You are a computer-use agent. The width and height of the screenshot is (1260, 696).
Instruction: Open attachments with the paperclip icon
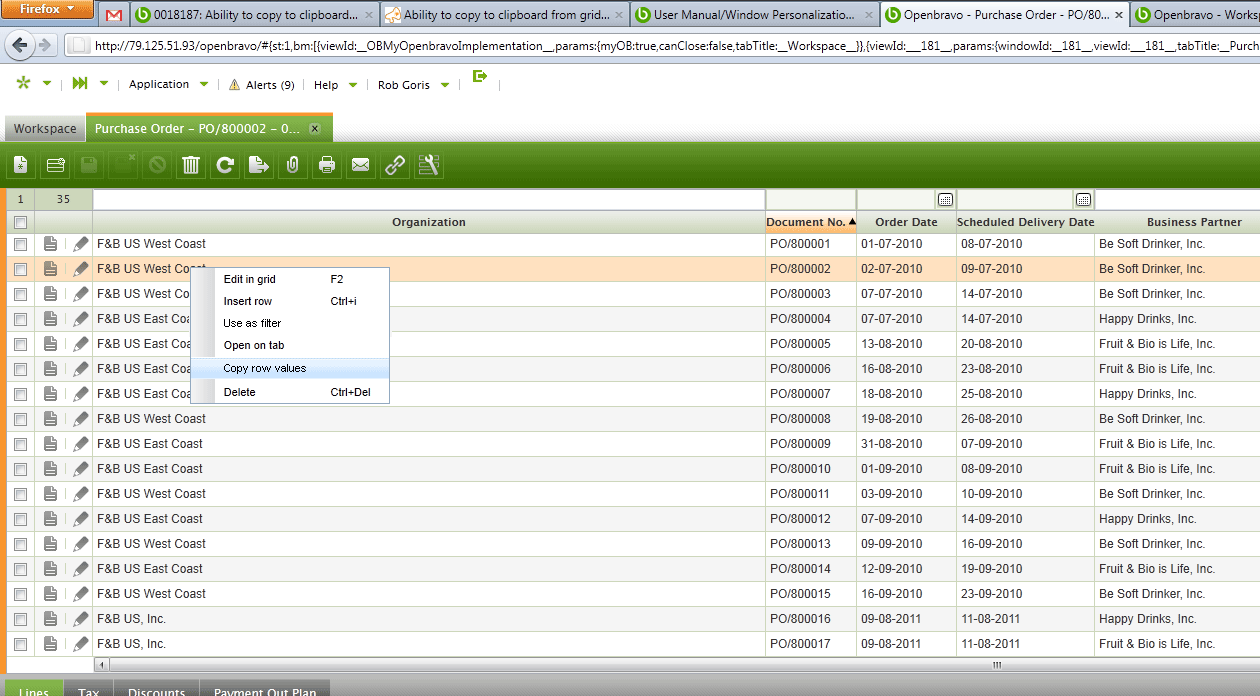click(292, 165)
